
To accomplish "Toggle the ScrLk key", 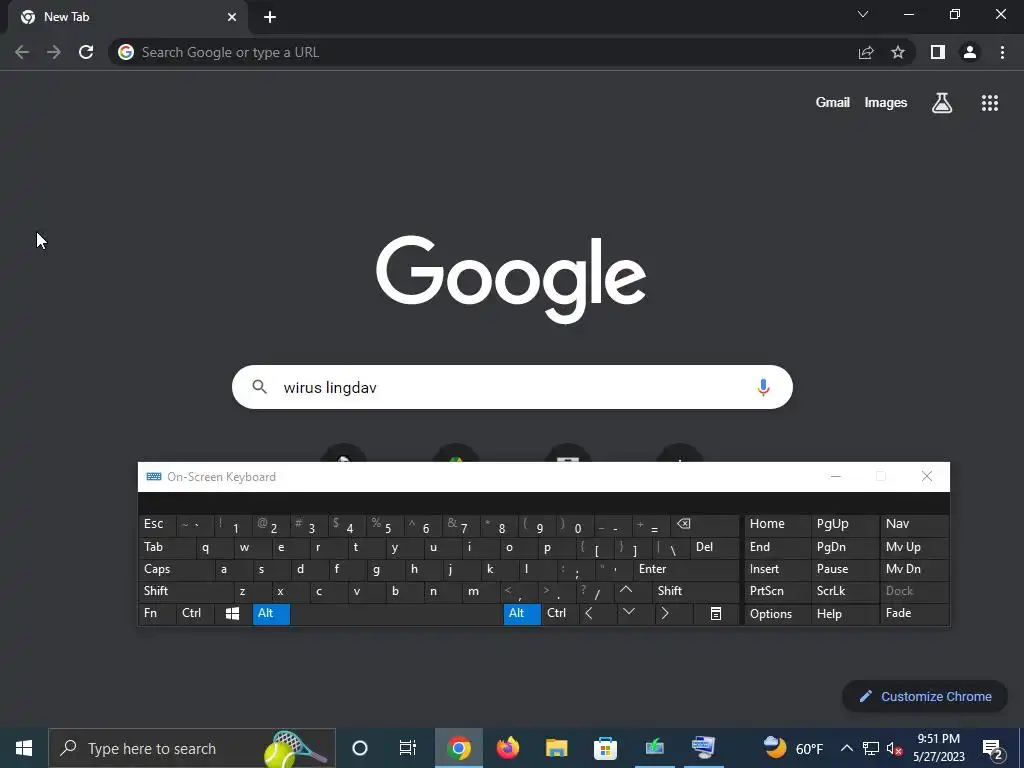I will (x=844, y=591).
